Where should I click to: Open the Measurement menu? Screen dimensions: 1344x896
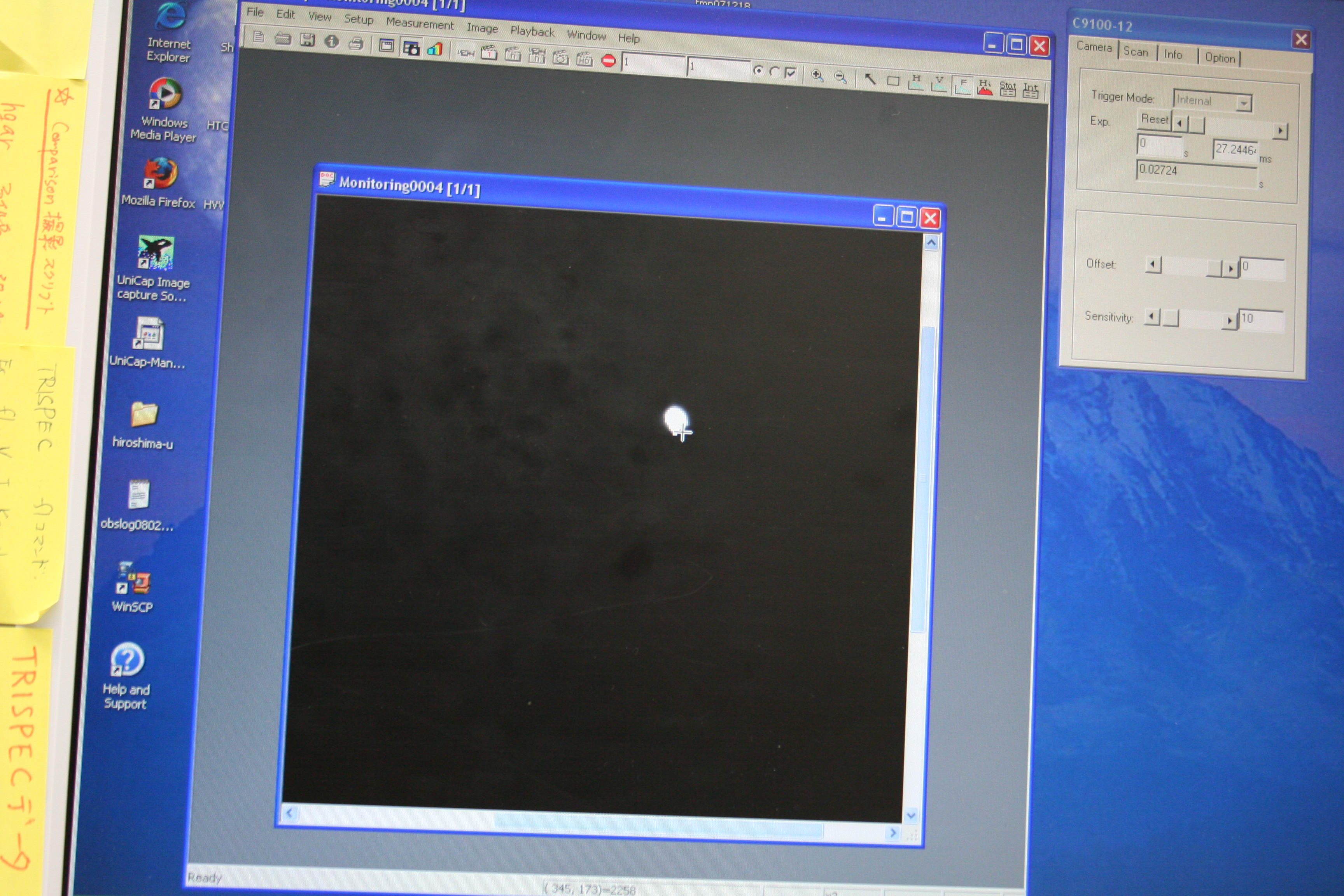[x=420, y=23]
